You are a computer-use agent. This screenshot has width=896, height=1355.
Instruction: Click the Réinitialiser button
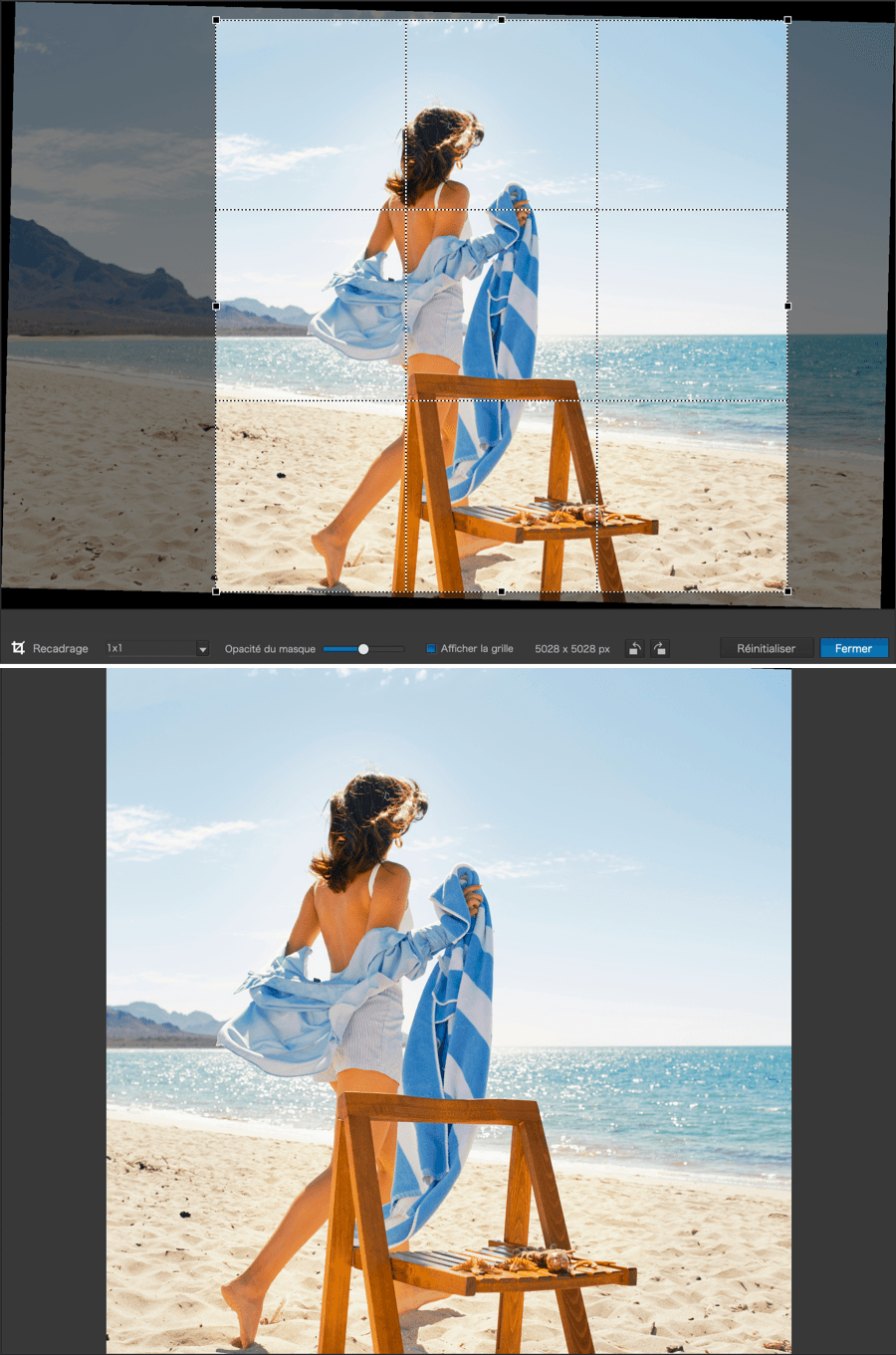coord(766,648)
